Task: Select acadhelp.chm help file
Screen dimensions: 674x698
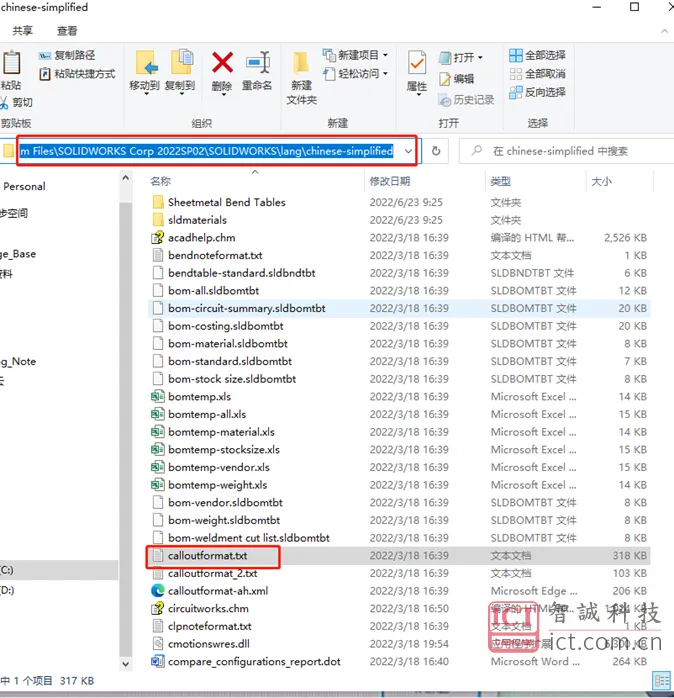Action: [201, 238]
